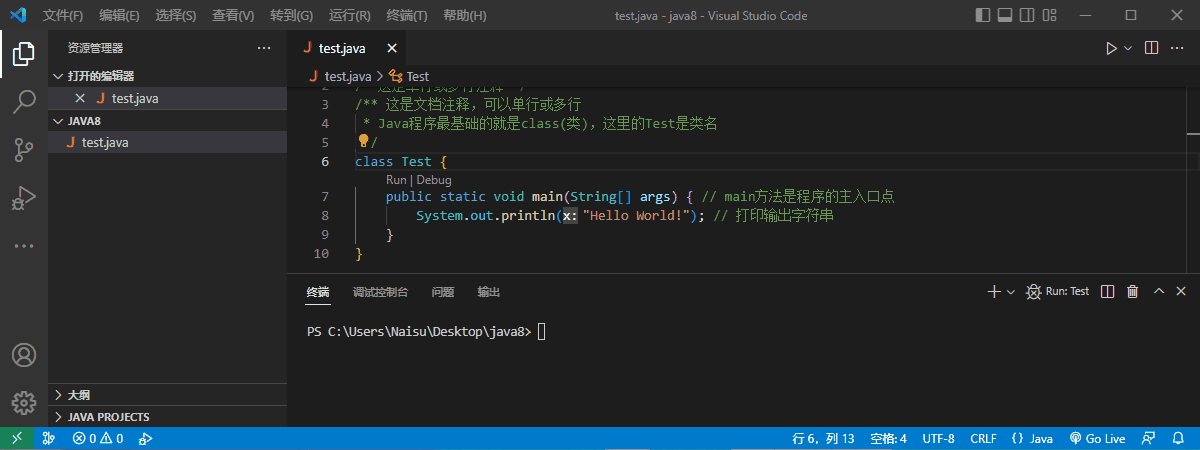Start Go Live server

[x=1097, y=438]
